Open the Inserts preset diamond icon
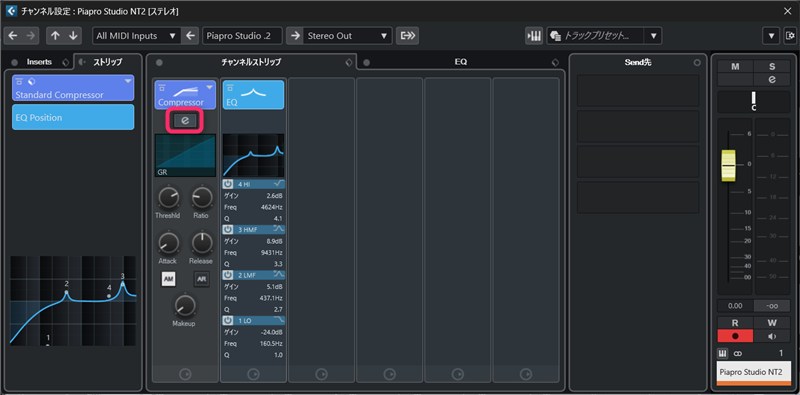The width and height of the screenshot is (800, 395). coord(65,62)
